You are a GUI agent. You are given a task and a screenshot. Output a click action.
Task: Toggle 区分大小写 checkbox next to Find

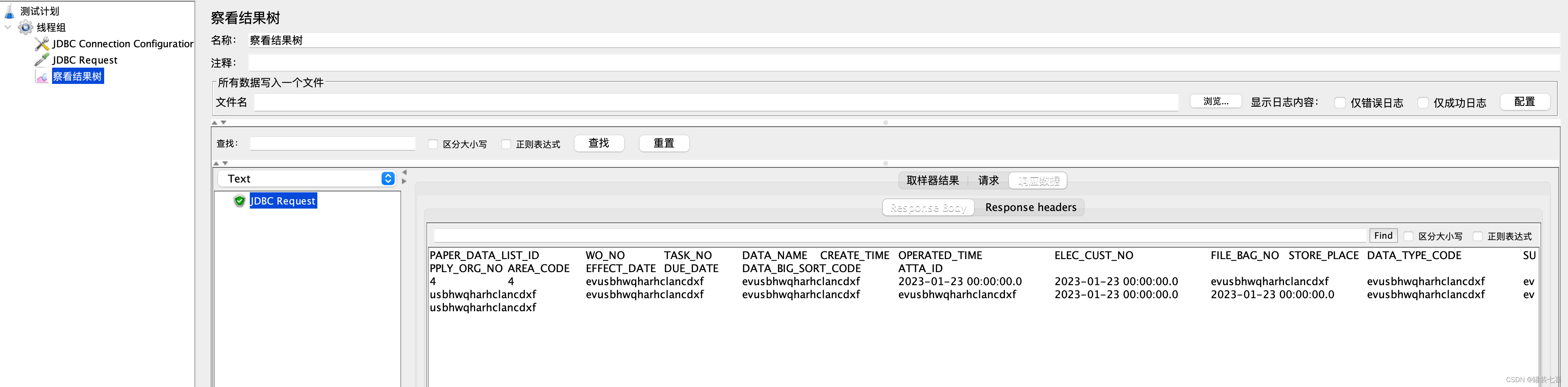[1409, 236]
